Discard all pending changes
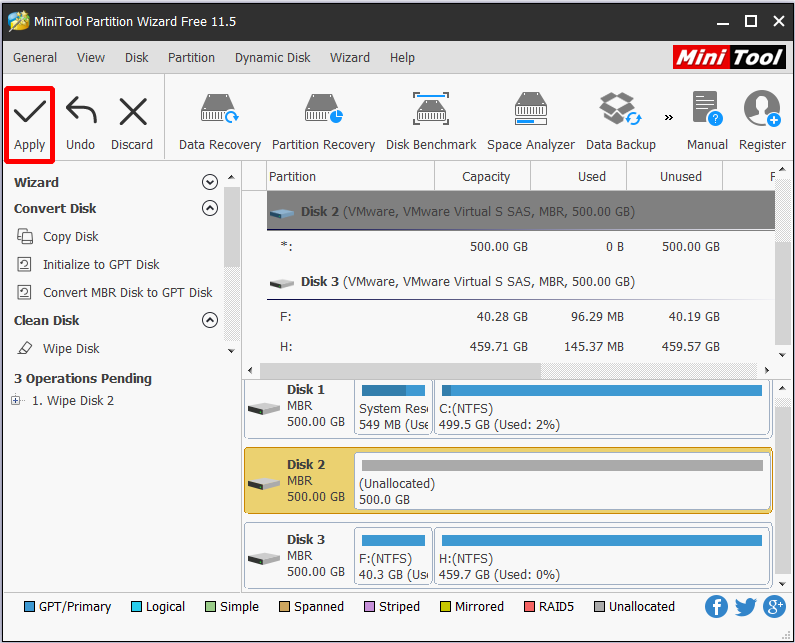795x643 pixels. [132, 124]
